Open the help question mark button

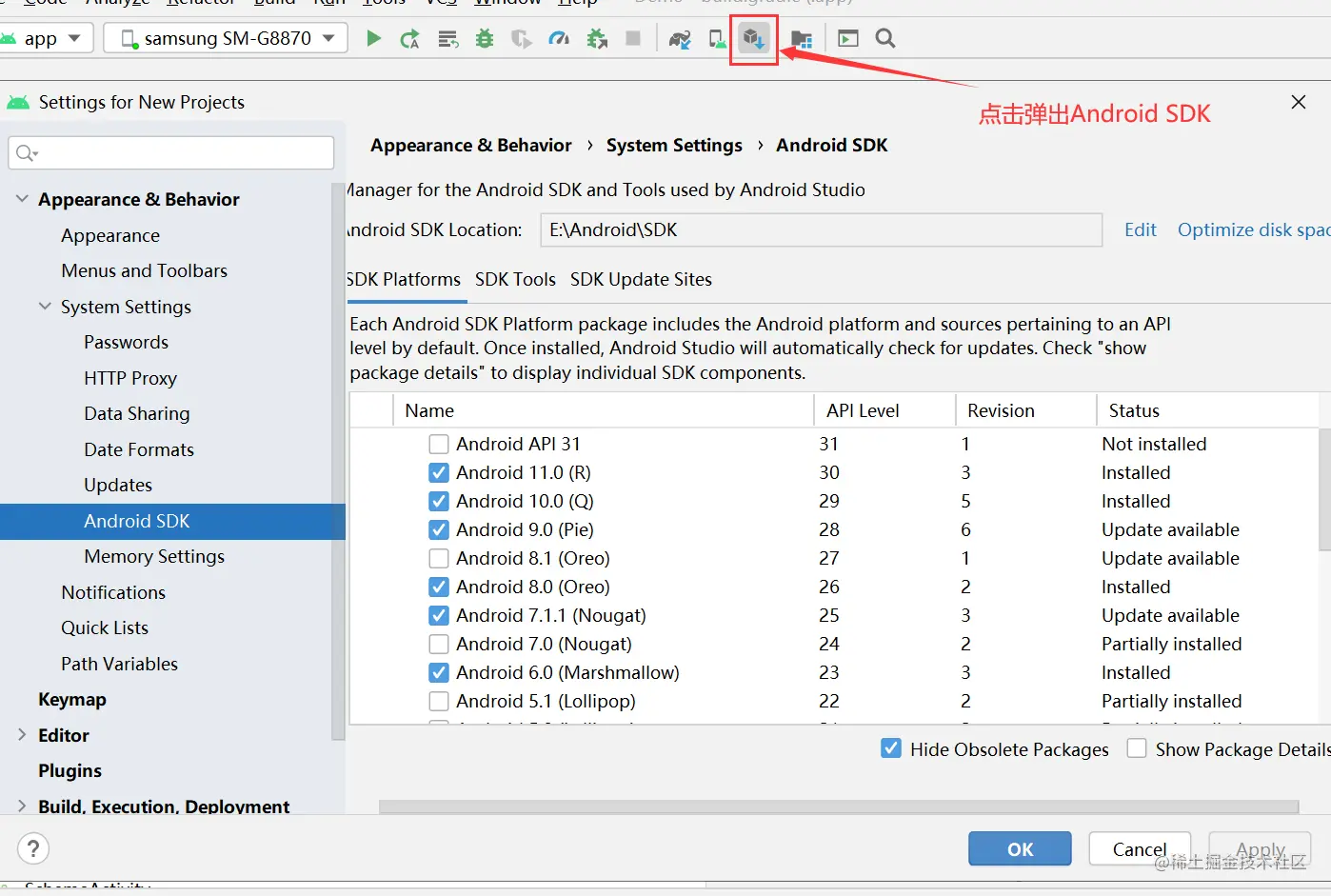(x=33, y=848)
